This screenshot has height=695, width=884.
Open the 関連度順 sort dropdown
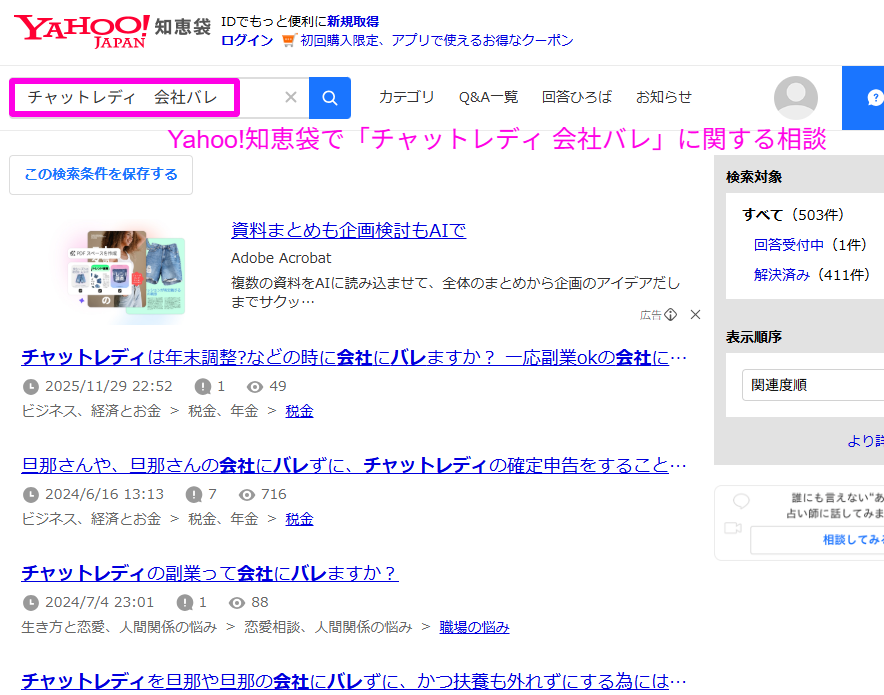click(813, 385)
